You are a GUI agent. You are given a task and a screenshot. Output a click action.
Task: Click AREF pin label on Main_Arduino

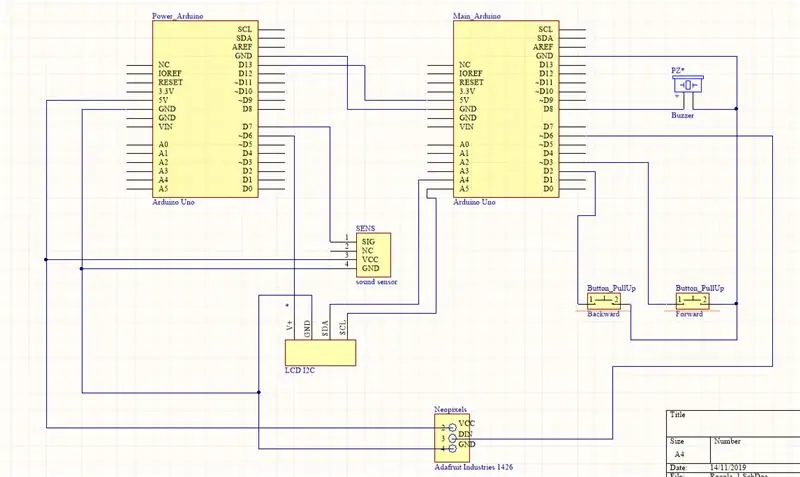point(543,47)
